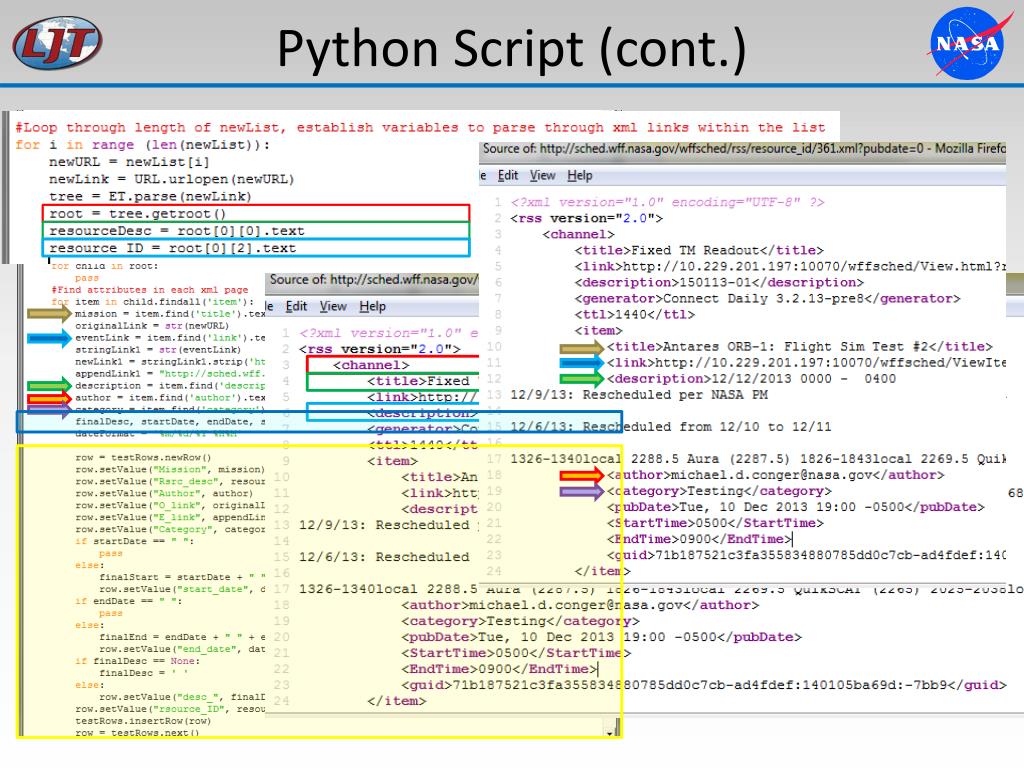
Task: Open the Help menu in the lower-left source window
Action: [x=372, y=306]
